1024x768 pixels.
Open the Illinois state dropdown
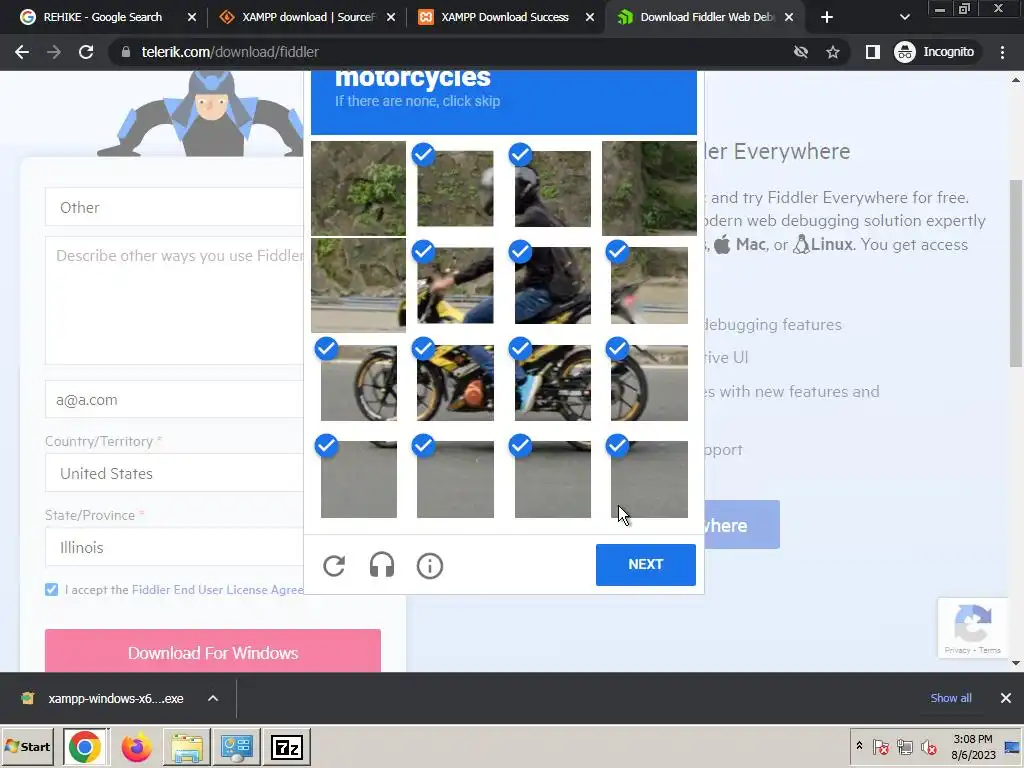point(174,547)
